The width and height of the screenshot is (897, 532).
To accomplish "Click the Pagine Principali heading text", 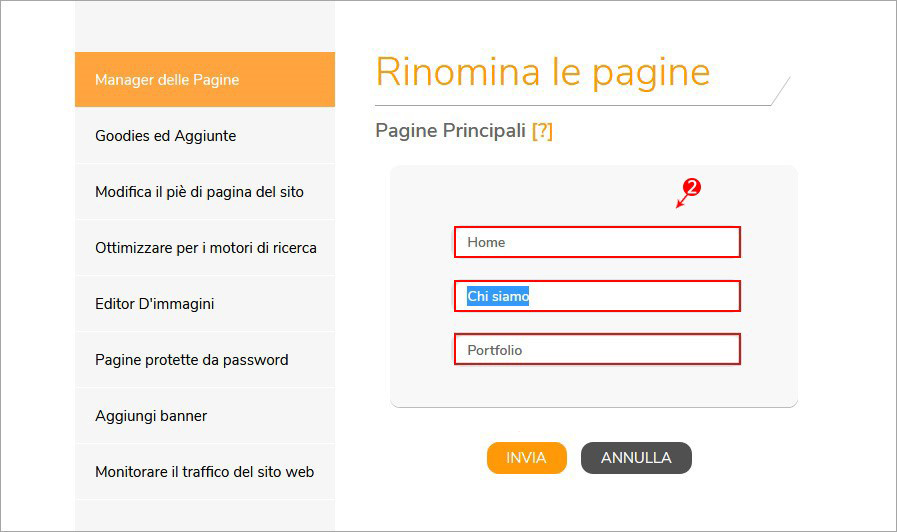I will (450, 131).
